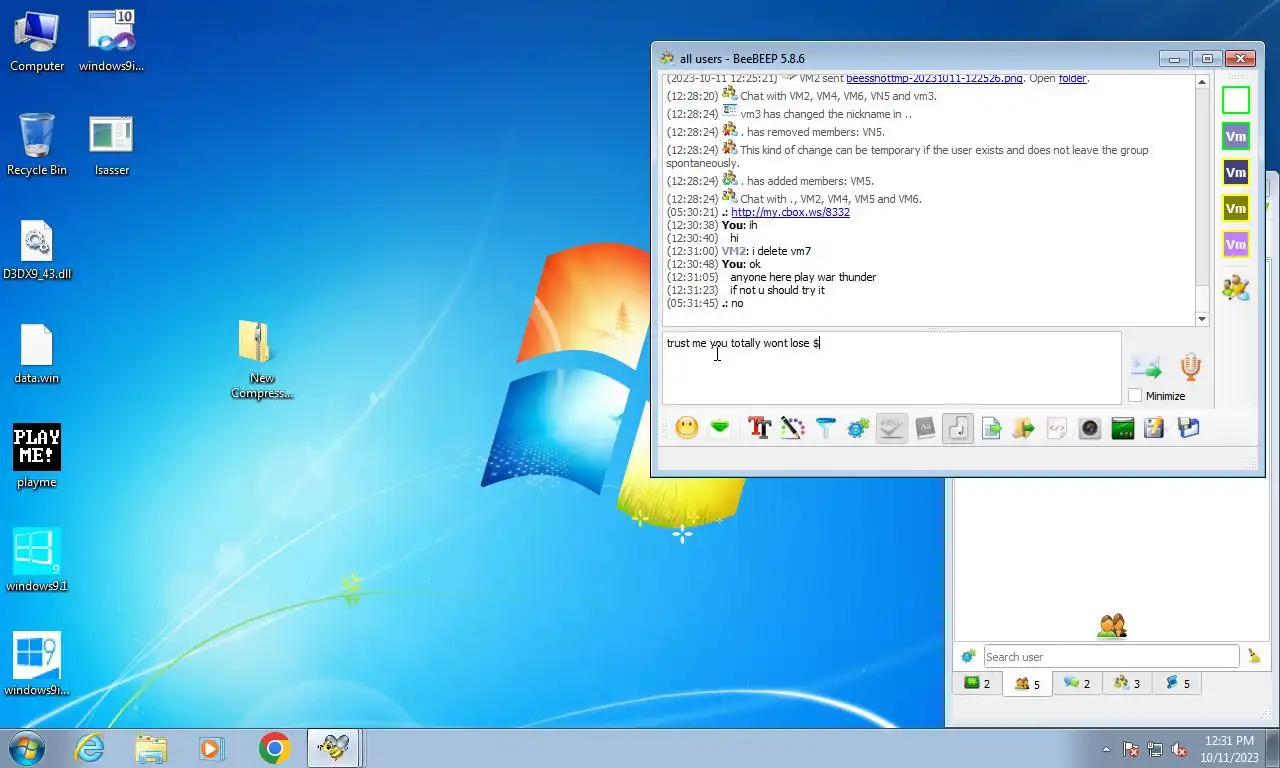Click the muted volume tray icon
1280x768 pixels.
(x=1179, y=749)
